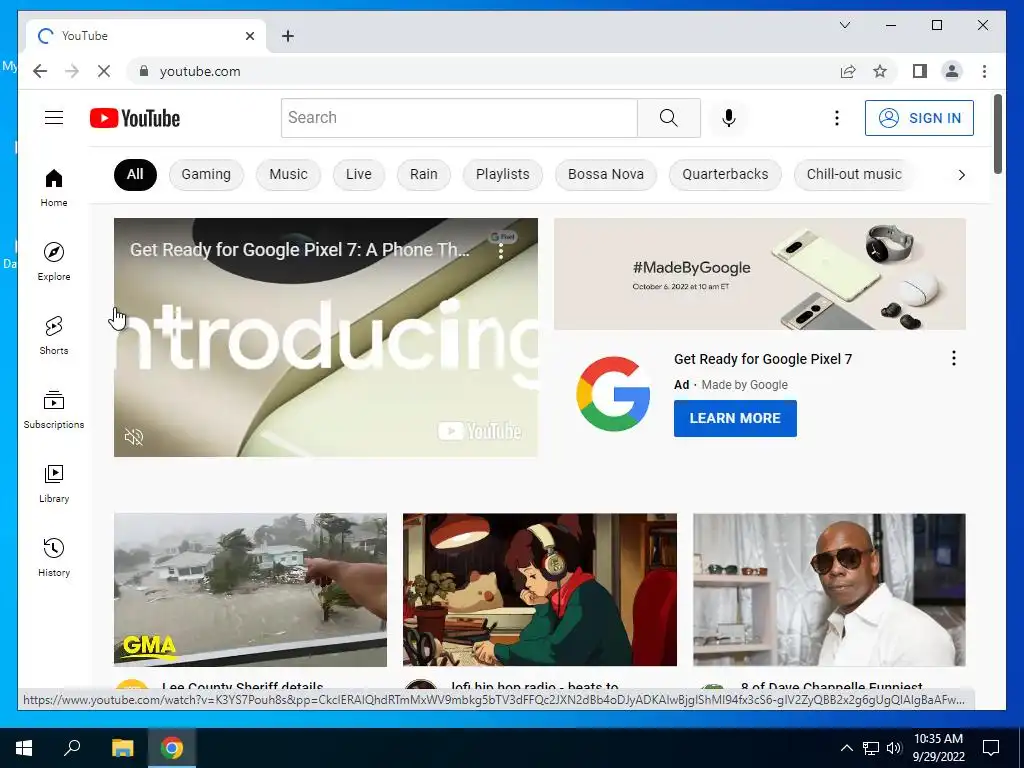Image resolution: width=1024 pixels, height=768 pixels.
Task: Show more category chips with arrow
Action: coord(961,174)
